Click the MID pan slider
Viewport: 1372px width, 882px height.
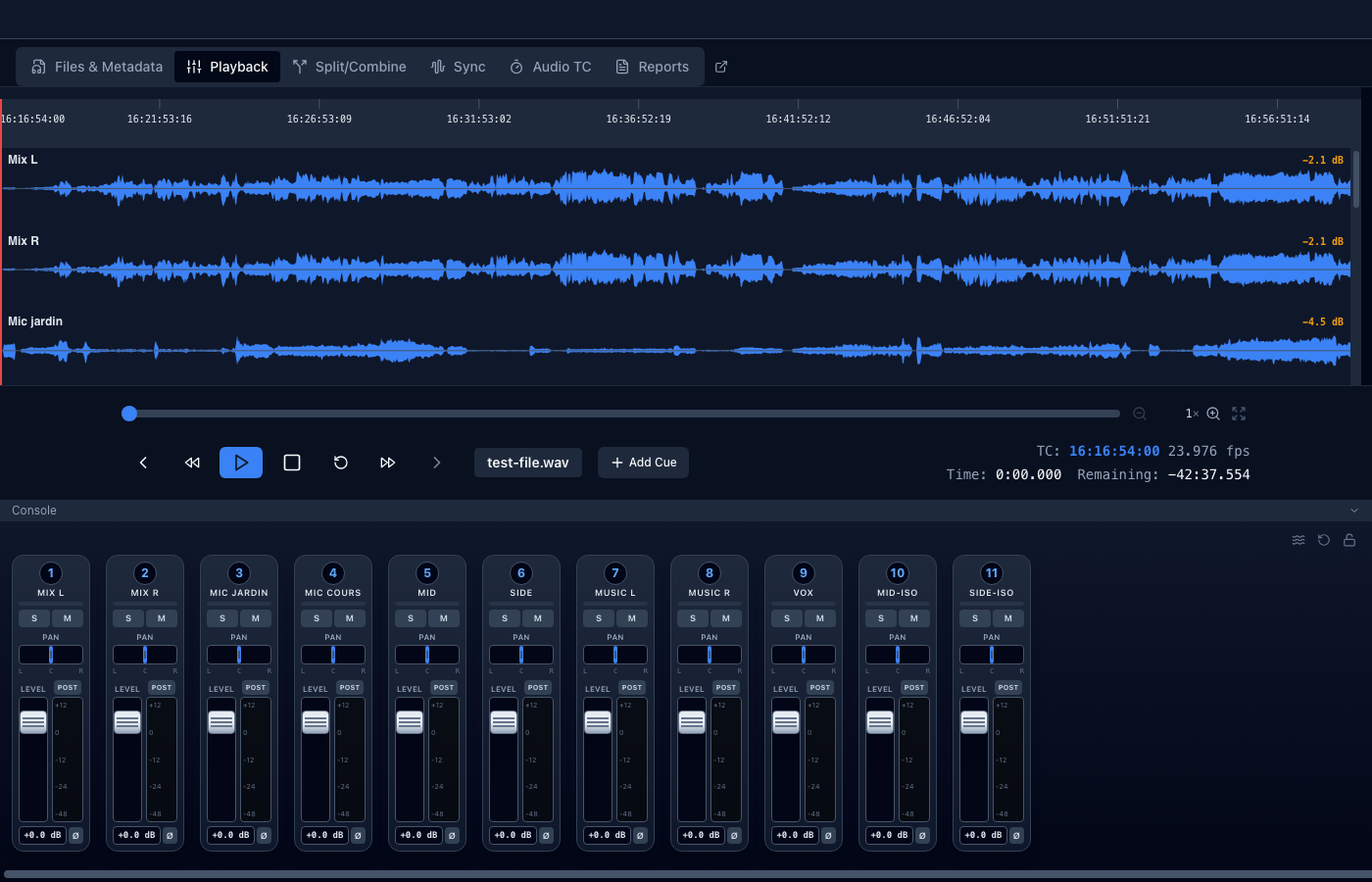point(427,655)
